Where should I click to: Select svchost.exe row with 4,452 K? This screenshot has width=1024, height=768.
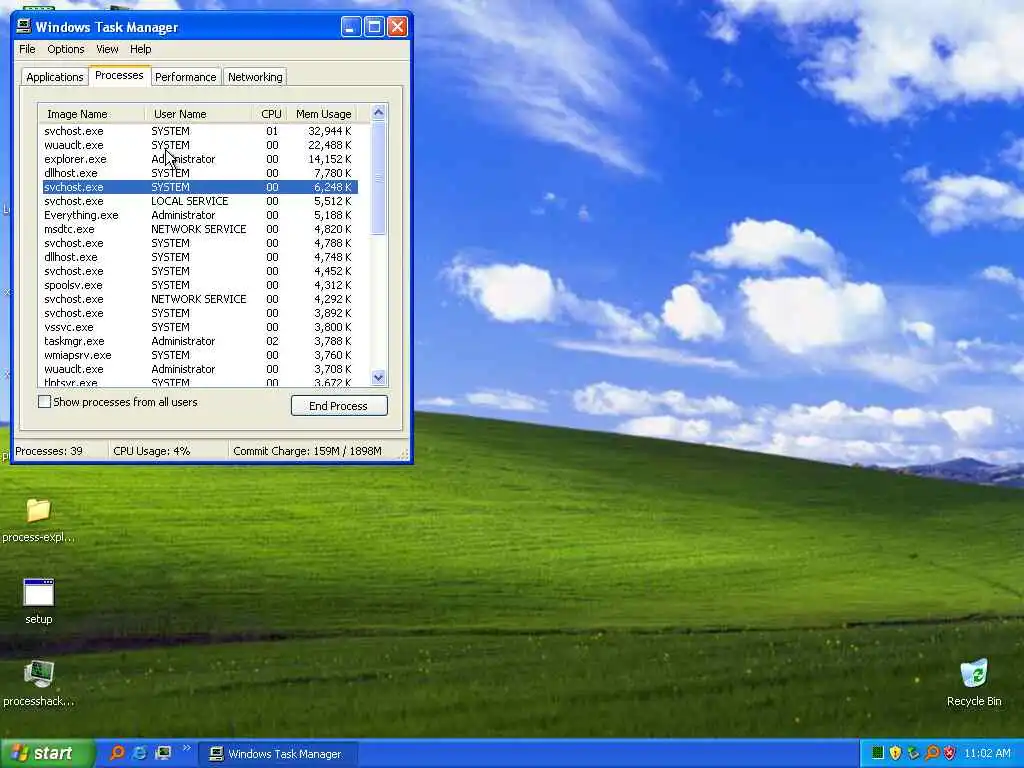coord(200,271)
